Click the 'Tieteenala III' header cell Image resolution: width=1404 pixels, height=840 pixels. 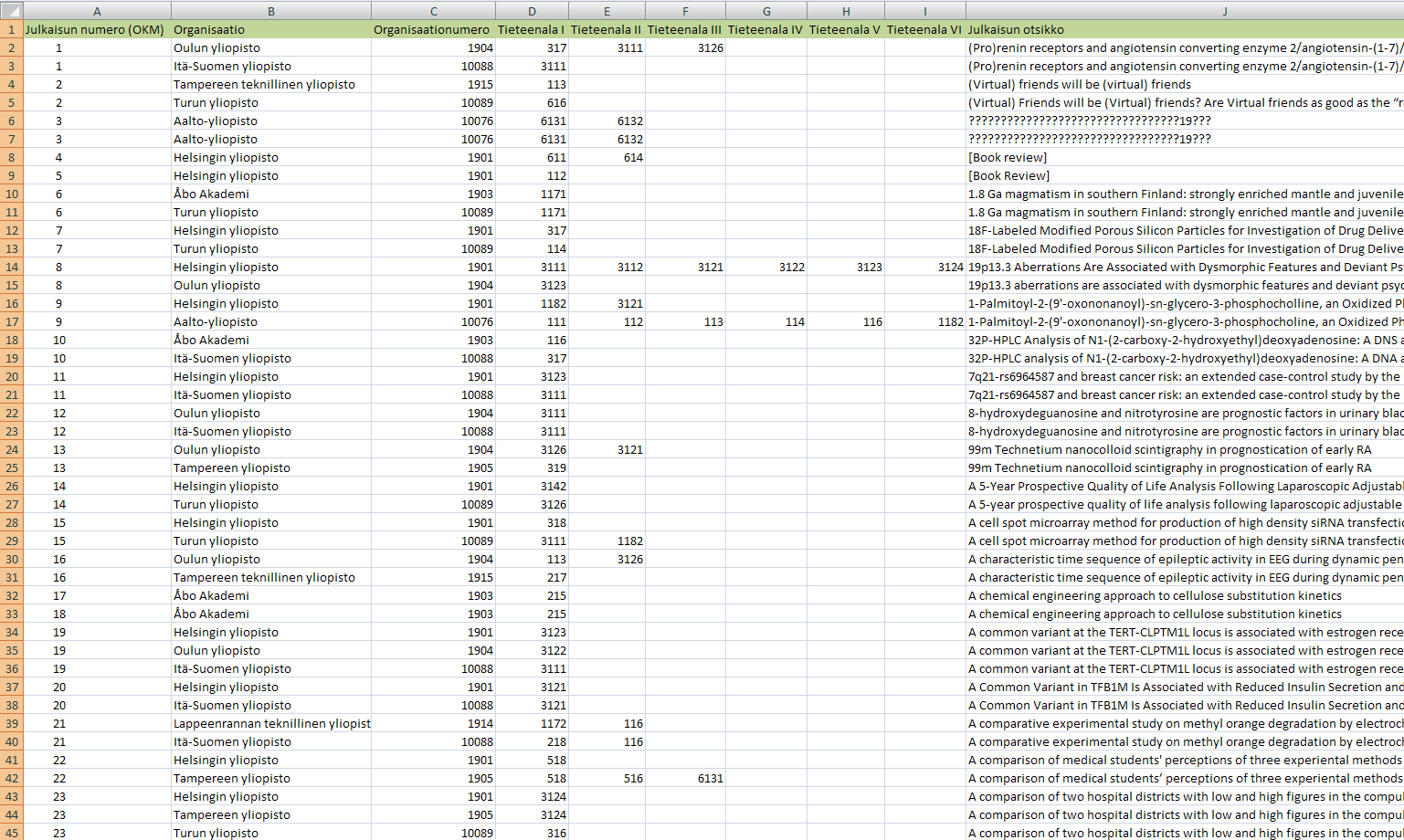click(685, 29)
